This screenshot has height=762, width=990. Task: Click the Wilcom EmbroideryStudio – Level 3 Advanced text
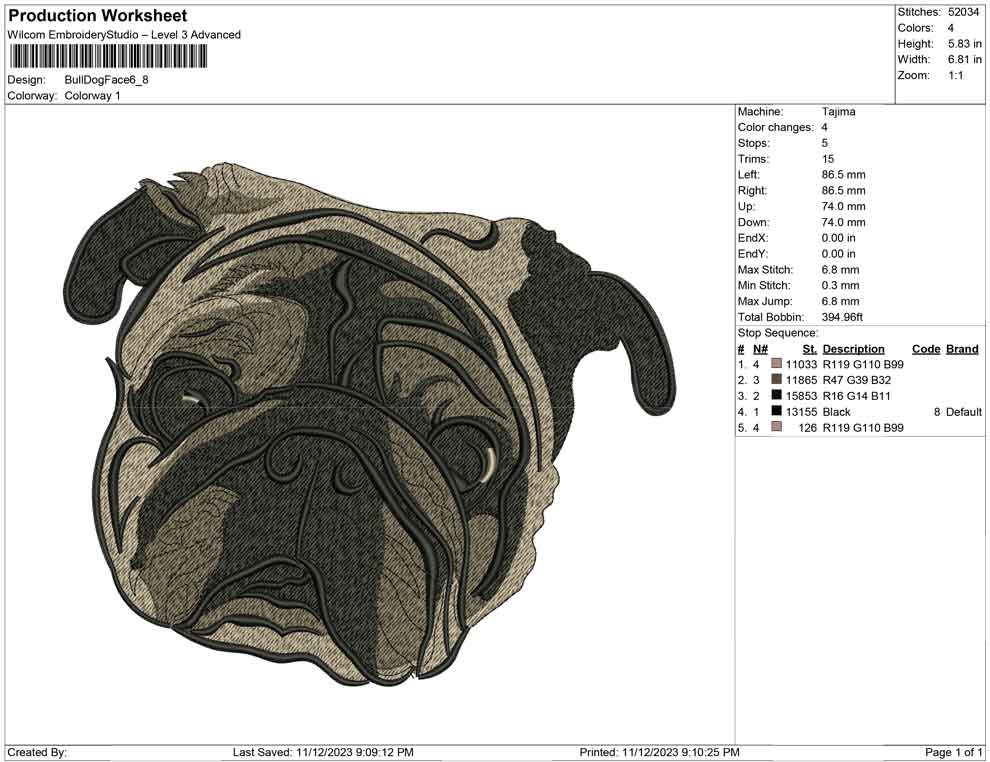(124, 35)
